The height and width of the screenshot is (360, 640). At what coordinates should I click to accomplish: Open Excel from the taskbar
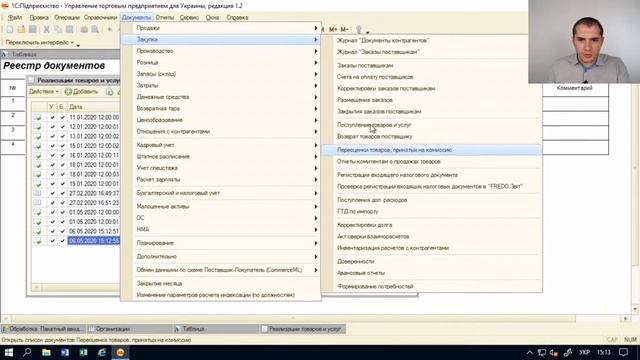coord(83,352)
